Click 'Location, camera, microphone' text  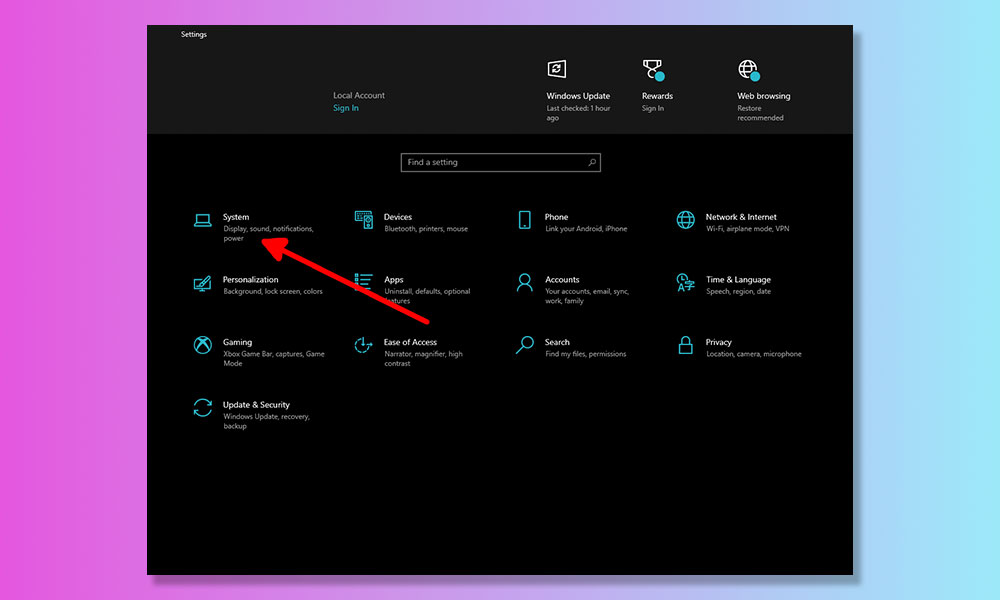click(x=754, y=354)
